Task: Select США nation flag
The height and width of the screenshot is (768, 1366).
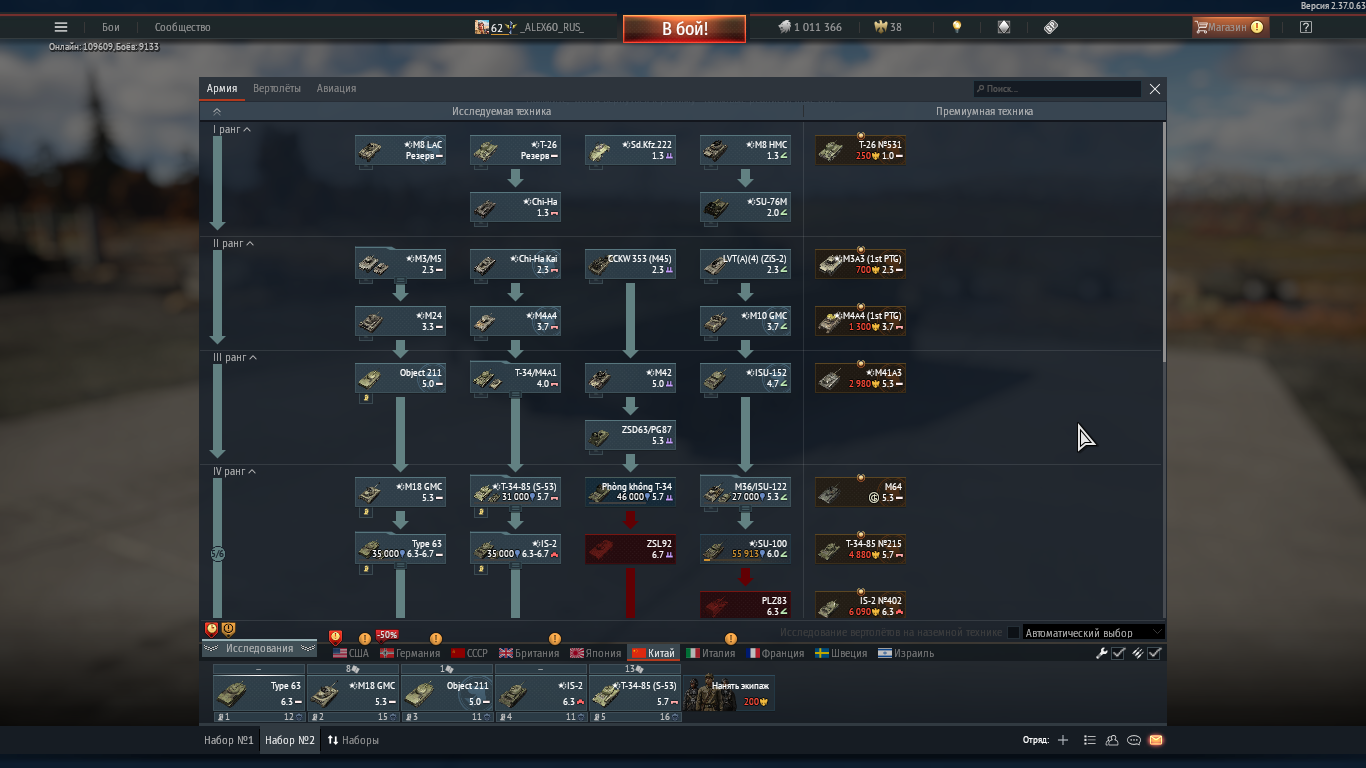Action: pyautogui.click(x=350, y=653)
